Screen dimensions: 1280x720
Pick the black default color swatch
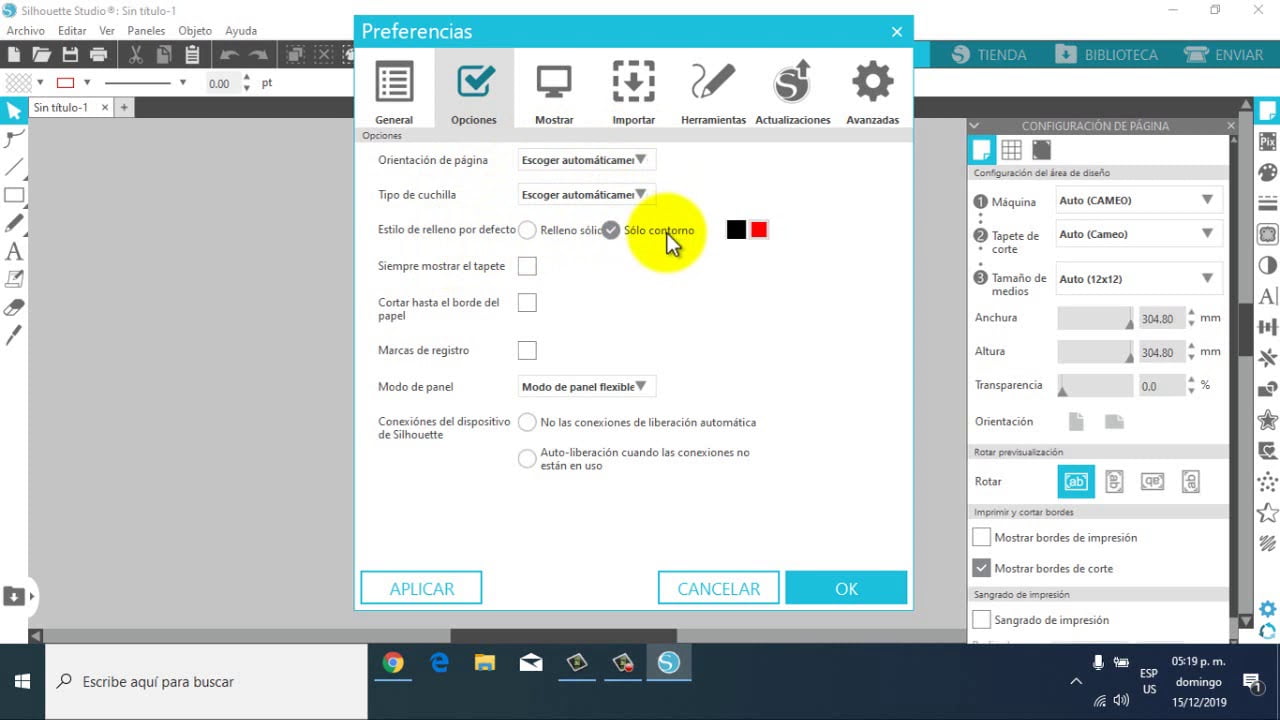pyautogui.click(x=736, y=230)
